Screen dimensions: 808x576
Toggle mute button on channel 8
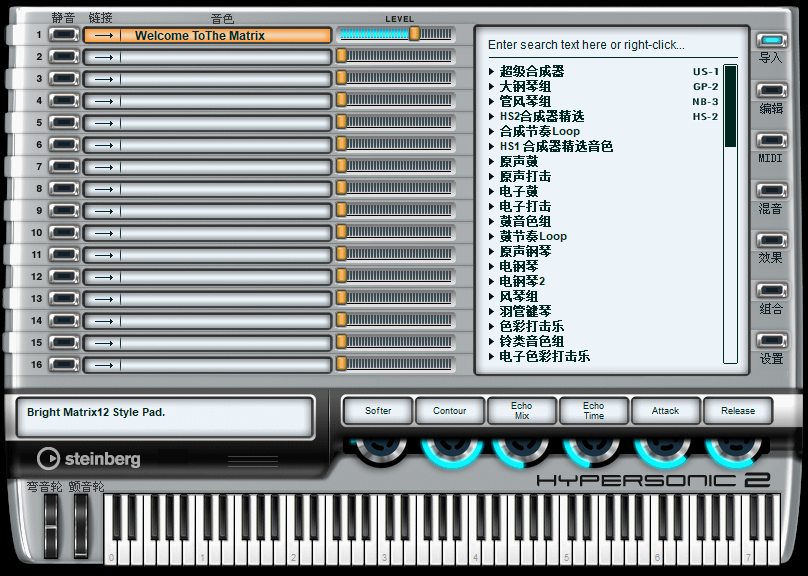tap(64, 189)
